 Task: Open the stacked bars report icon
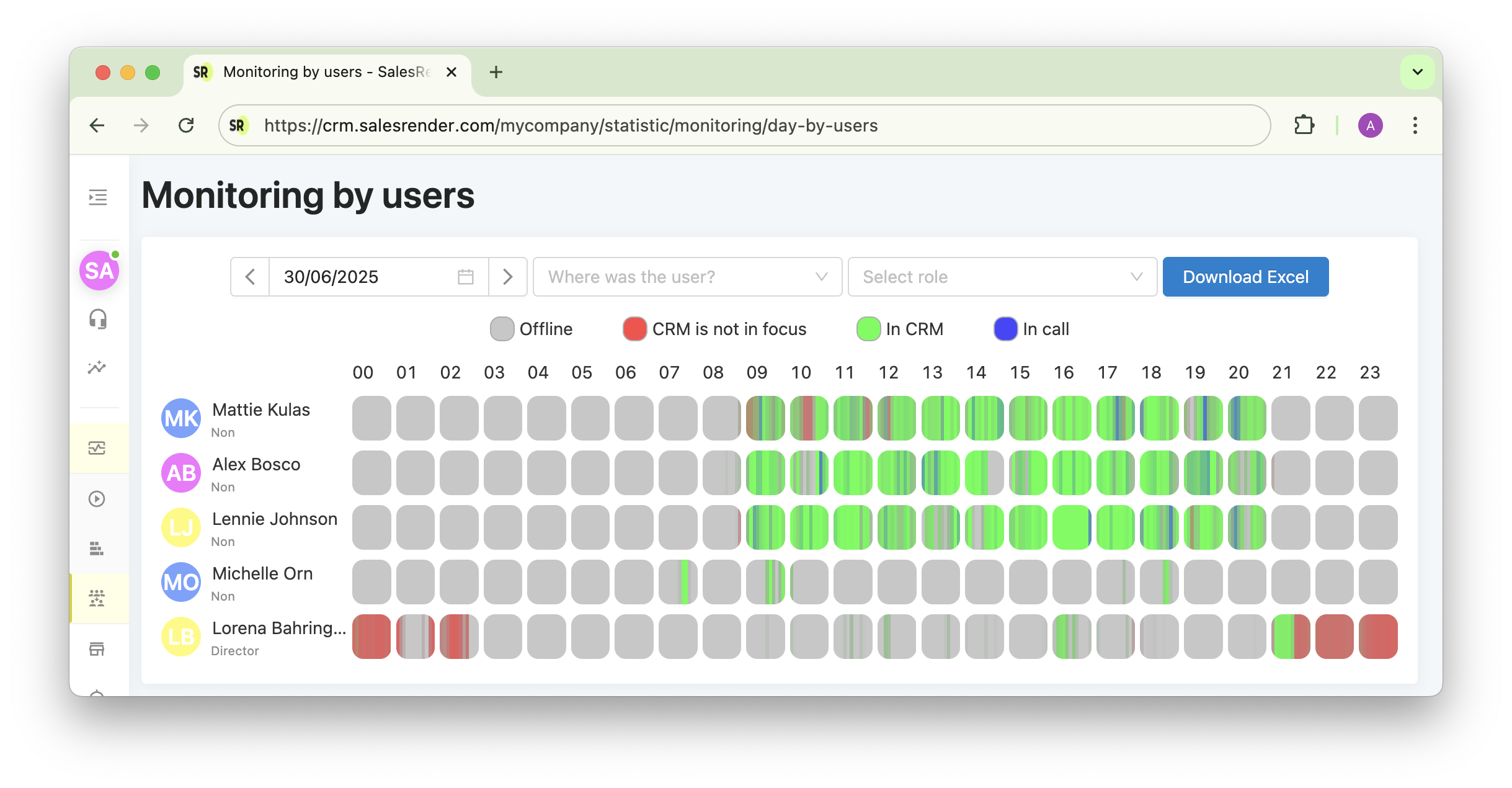[x=97, y=548]
